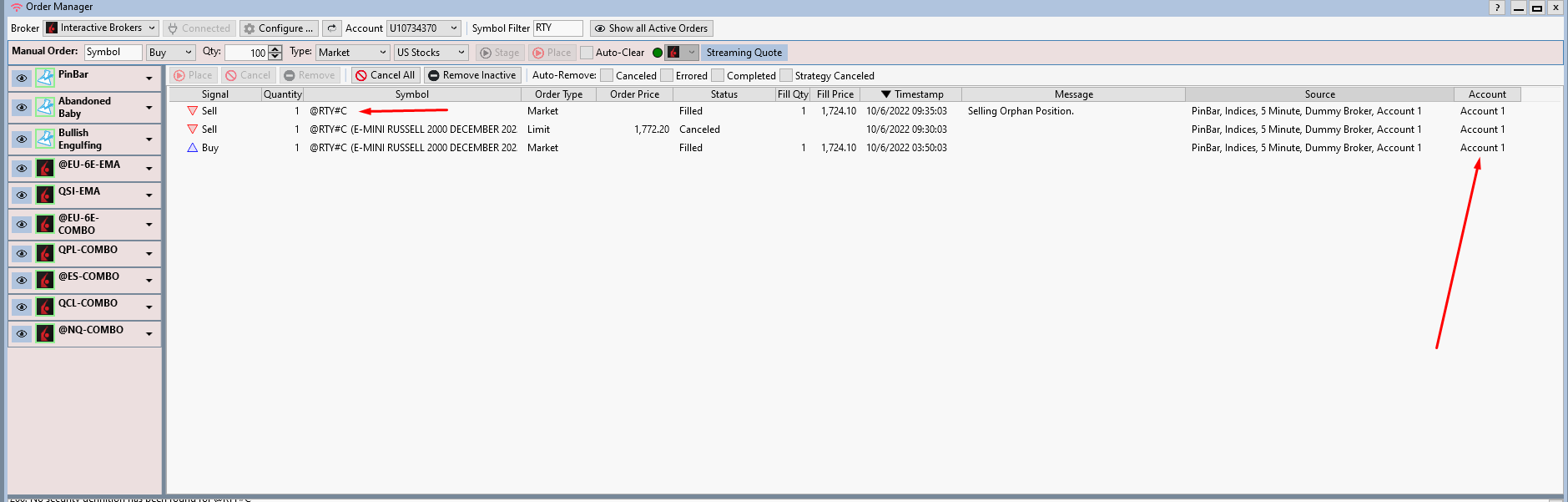Sort orders by the Symbol column header
1568x502 pixels.
coord(412,94)
